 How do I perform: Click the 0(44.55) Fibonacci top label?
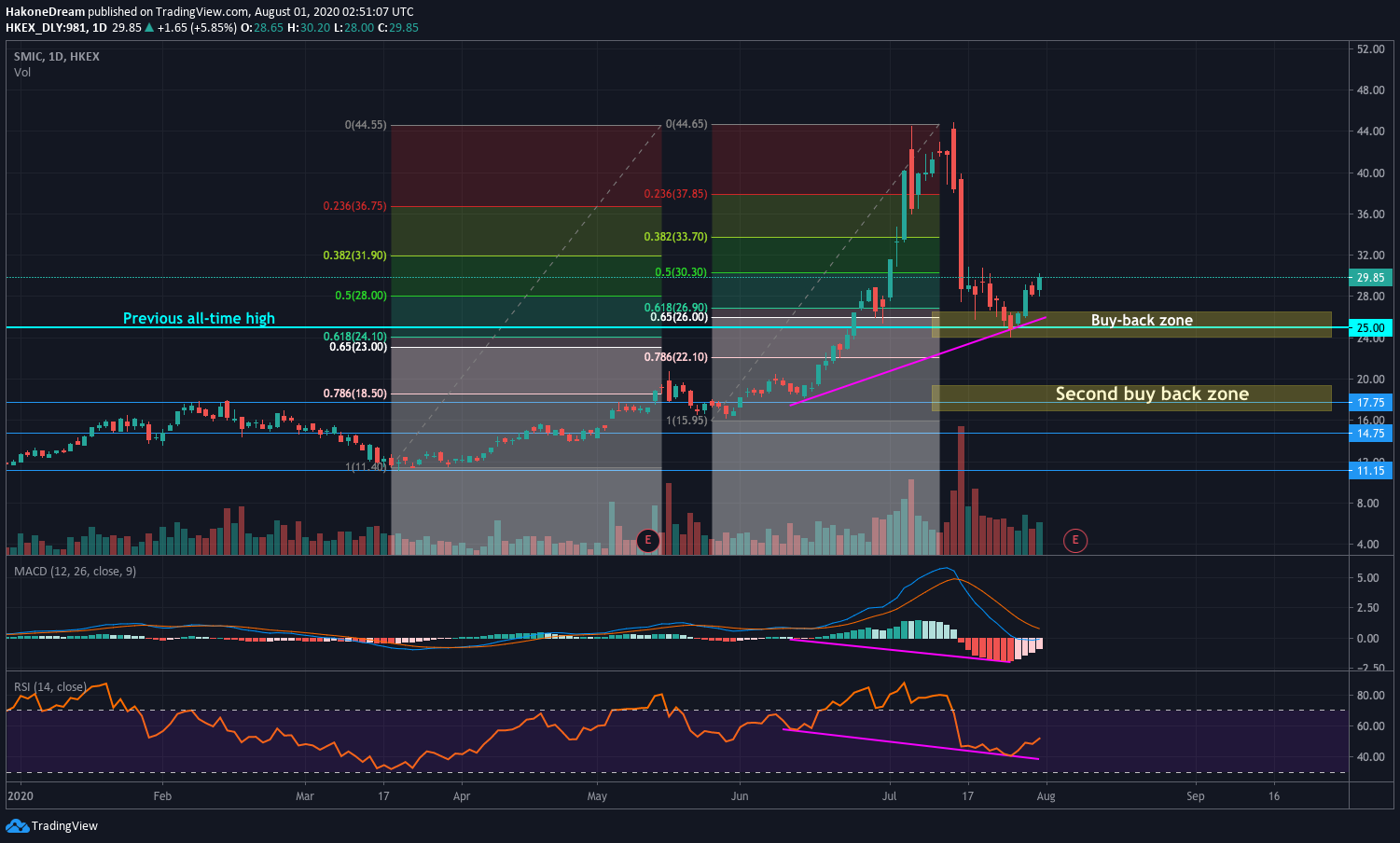coord(365,125)
